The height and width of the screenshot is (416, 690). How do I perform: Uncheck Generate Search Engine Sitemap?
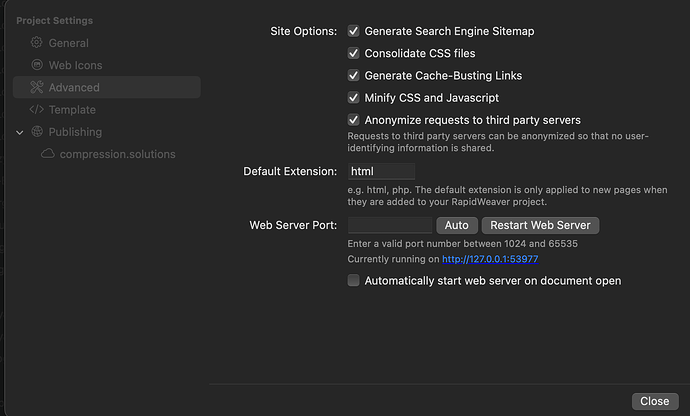coord(354,31)
